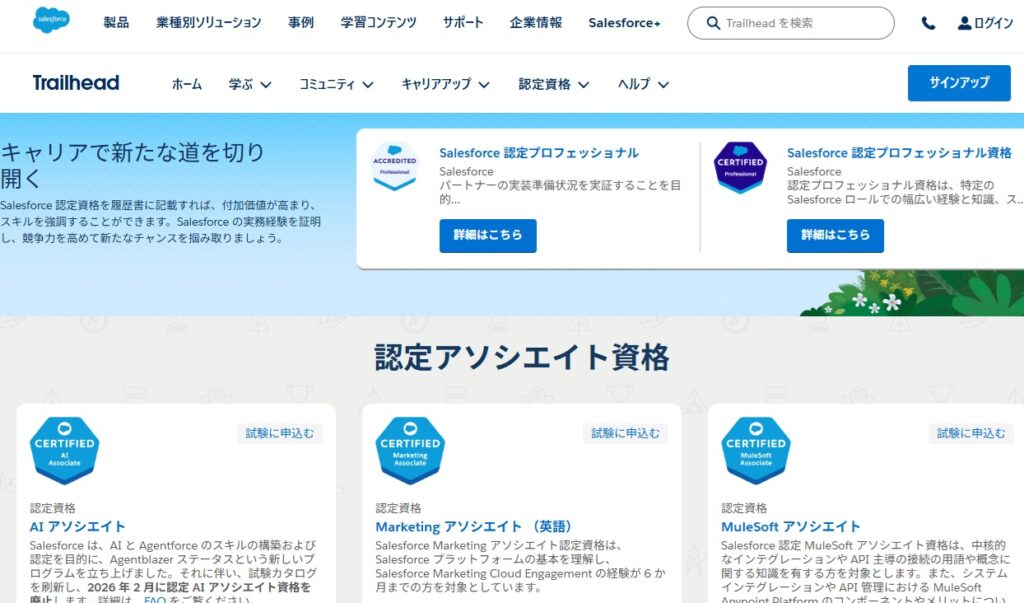Click 試験に申込む on AI アソシエイト card

(x=280, y=433)
